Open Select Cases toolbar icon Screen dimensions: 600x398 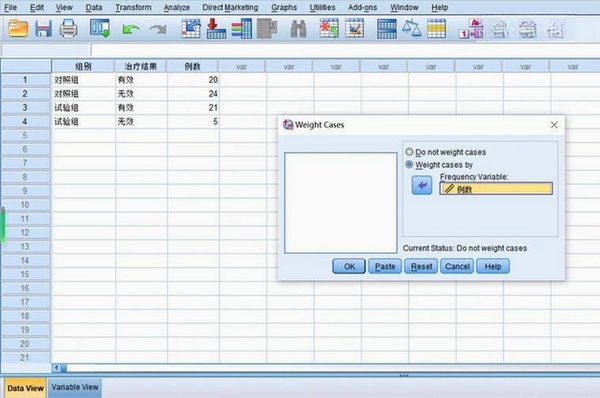pos(437,29)
